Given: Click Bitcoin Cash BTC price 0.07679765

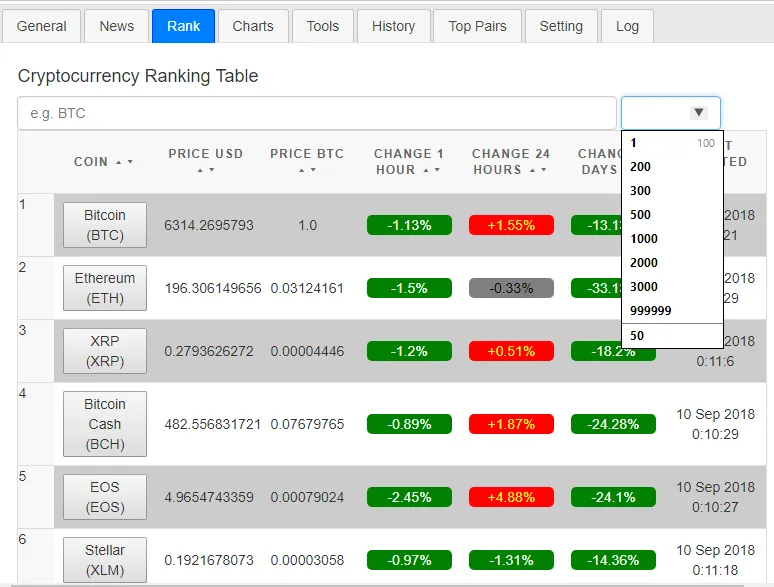Looking at the screenshot, I should (307, 424).
